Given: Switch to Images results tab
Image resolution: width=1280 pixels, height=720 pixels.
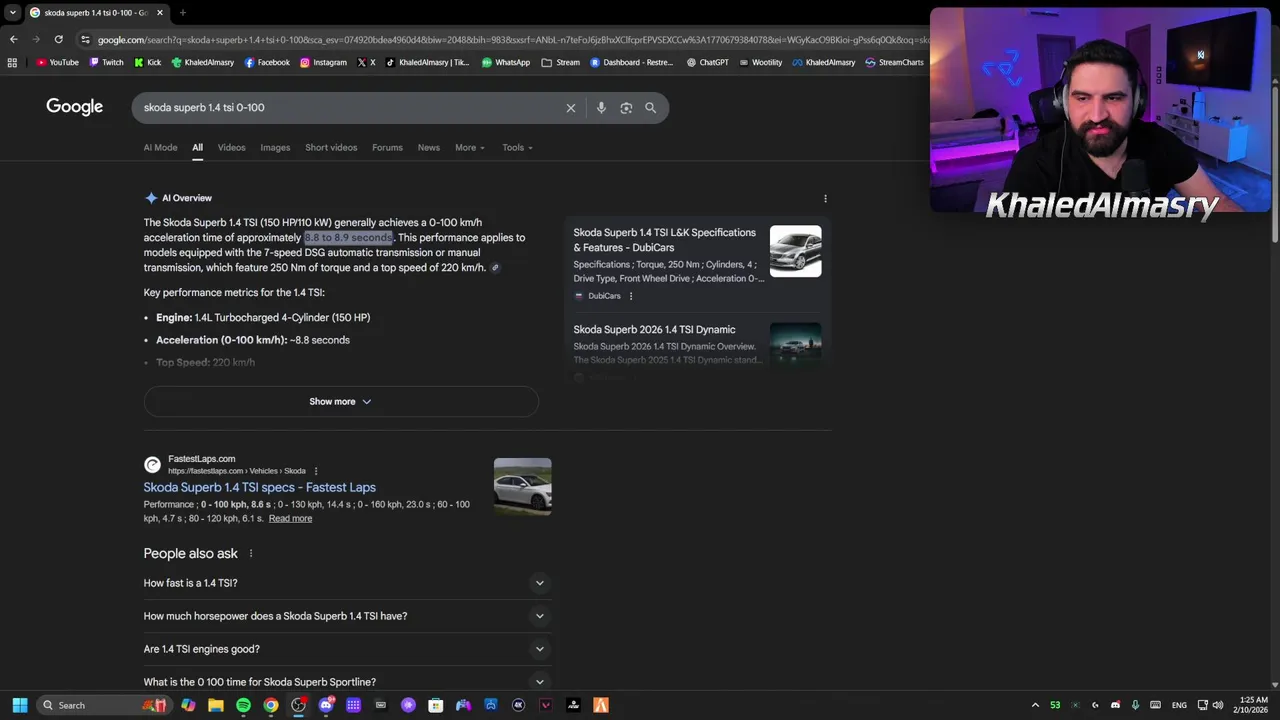Looking at the screenshot, I should click(x=275, y=148).
